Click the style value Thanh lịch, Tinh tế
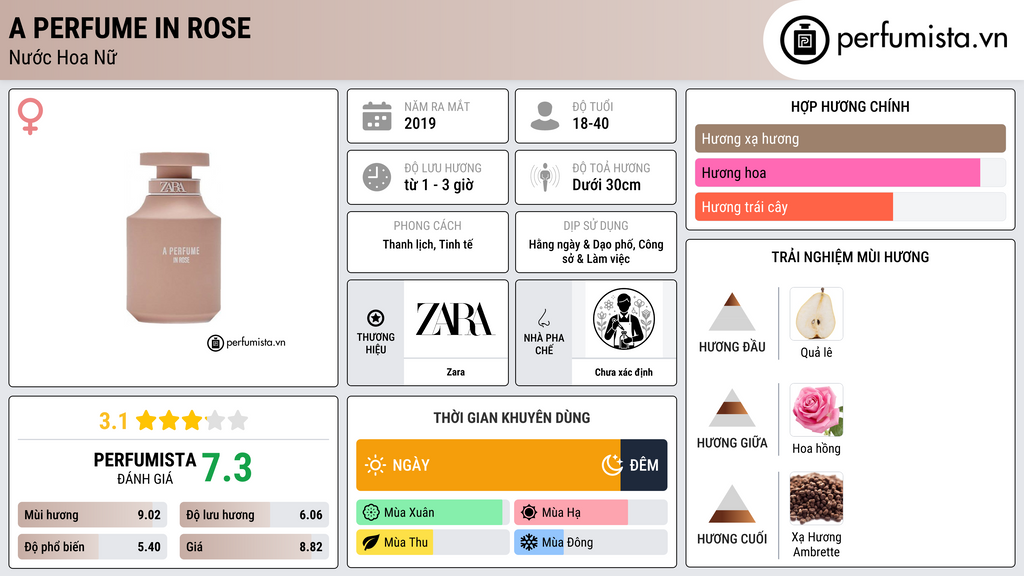This screenshot has height=576, width=1024. coord(428,244)
